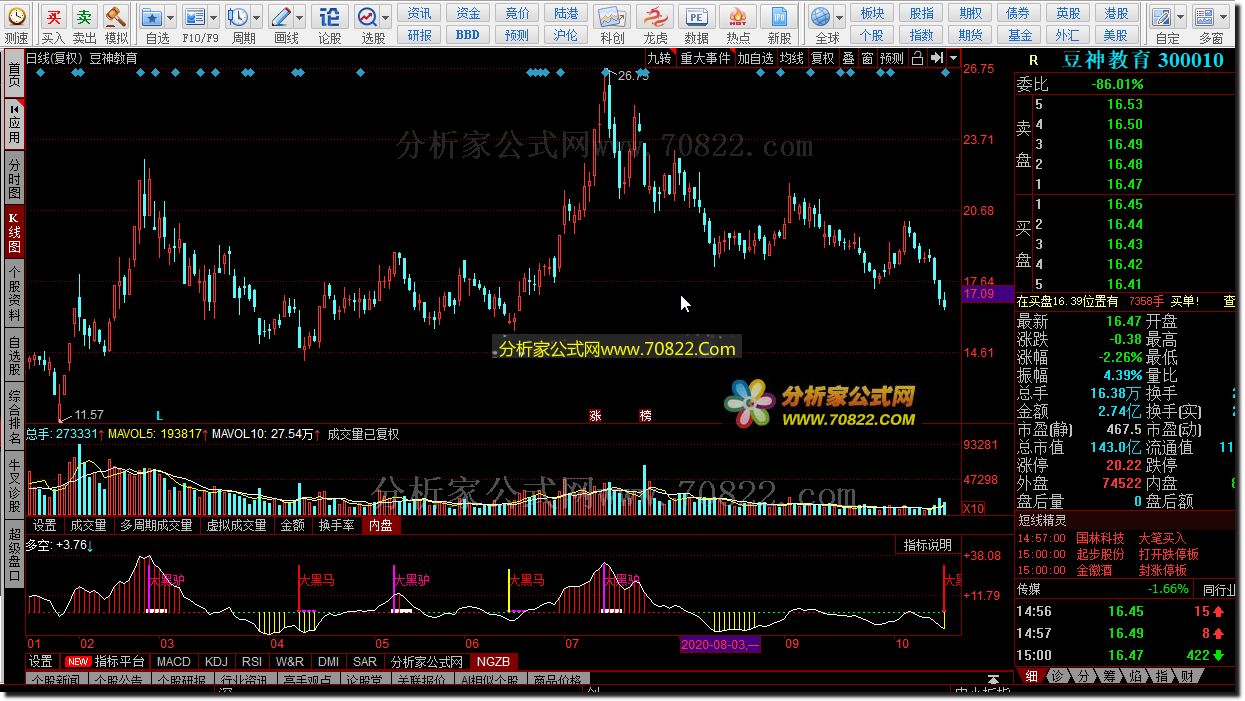Expand the 选股 dropdown arrow

pos(386,17)
